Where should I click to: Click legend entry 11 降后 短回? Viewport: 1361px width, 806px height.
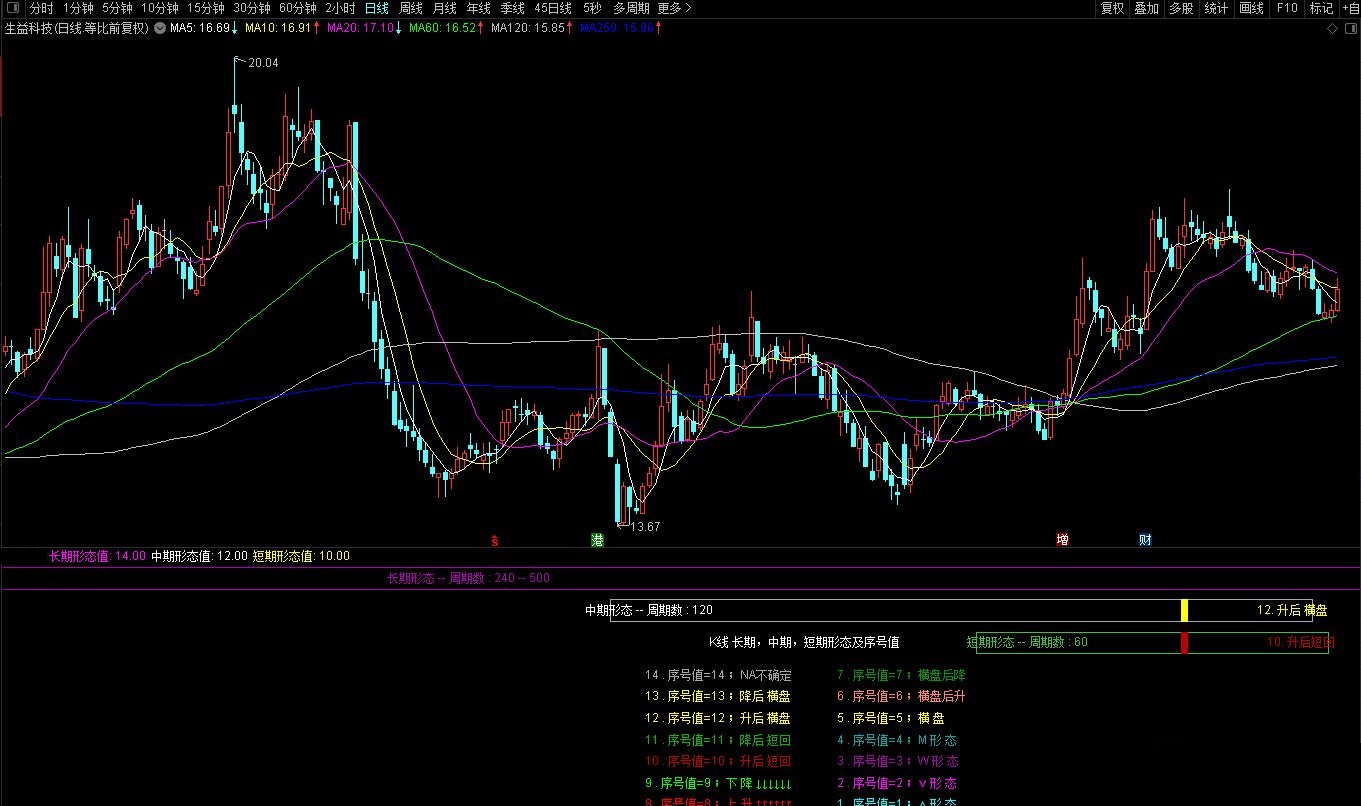coord(718,741)
